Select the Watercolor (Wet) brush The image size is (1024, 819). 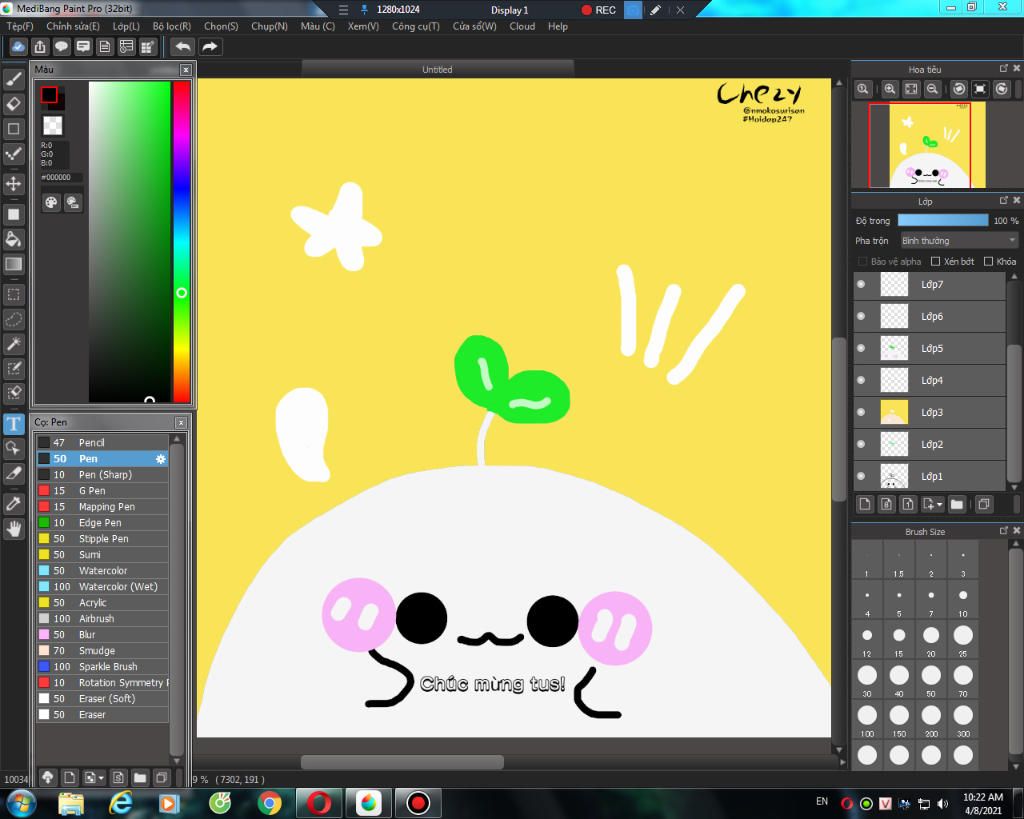click(x=117, y=587)
